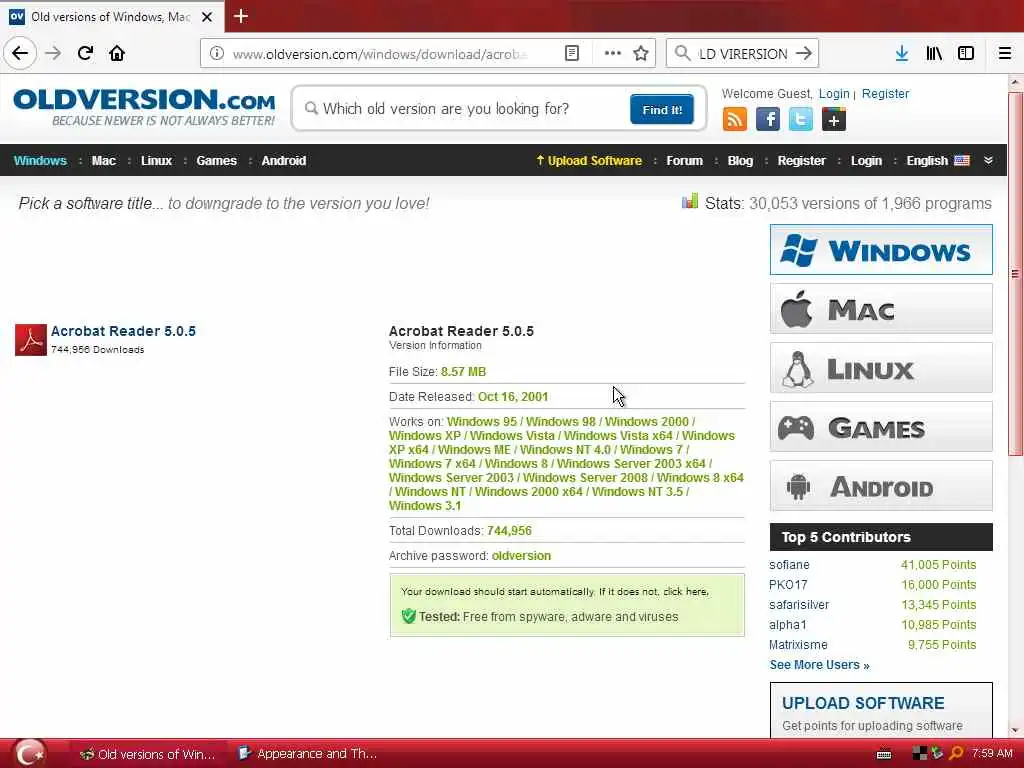Open the Library bookmarks icon
Viewport: 1024px width, 768px height.
934,54
